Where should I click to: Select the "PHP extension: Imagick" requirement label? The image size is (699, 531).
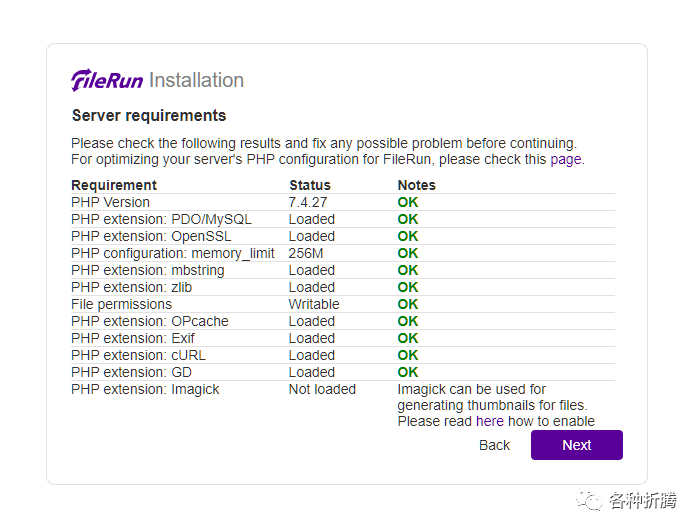pyautogui.click(x=145, y=389)
